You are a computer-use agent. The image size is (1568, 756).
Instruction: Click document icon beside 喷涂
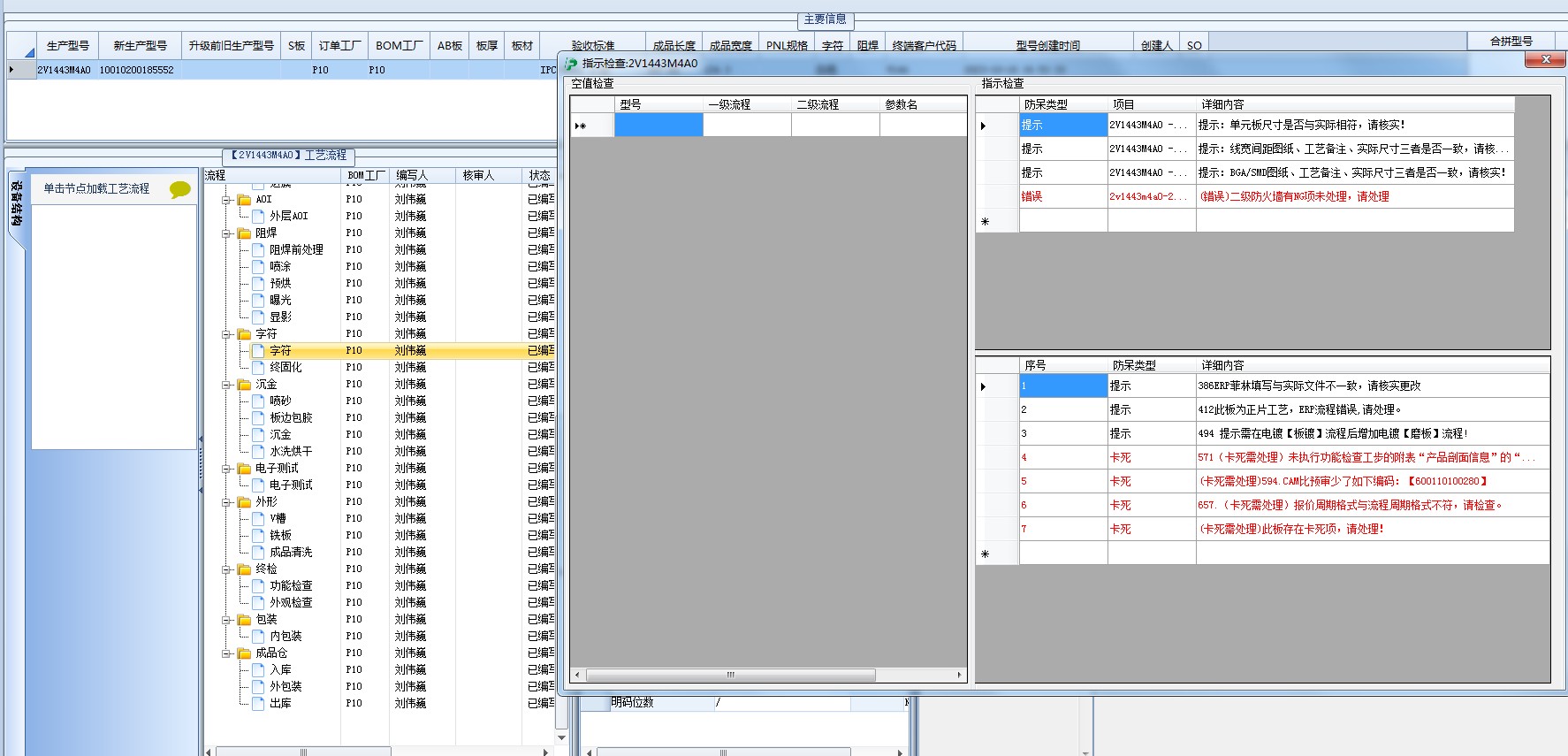click(259, 266)
